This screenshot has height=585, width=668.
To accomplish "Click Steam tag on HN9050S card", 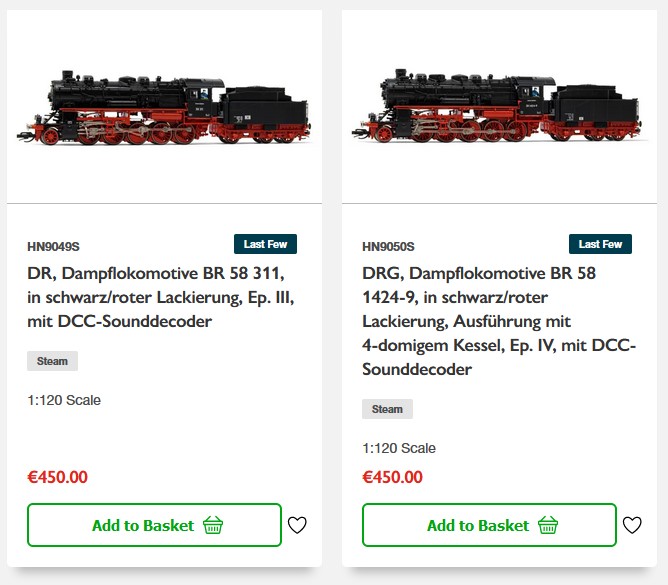I will pos(387,409).
